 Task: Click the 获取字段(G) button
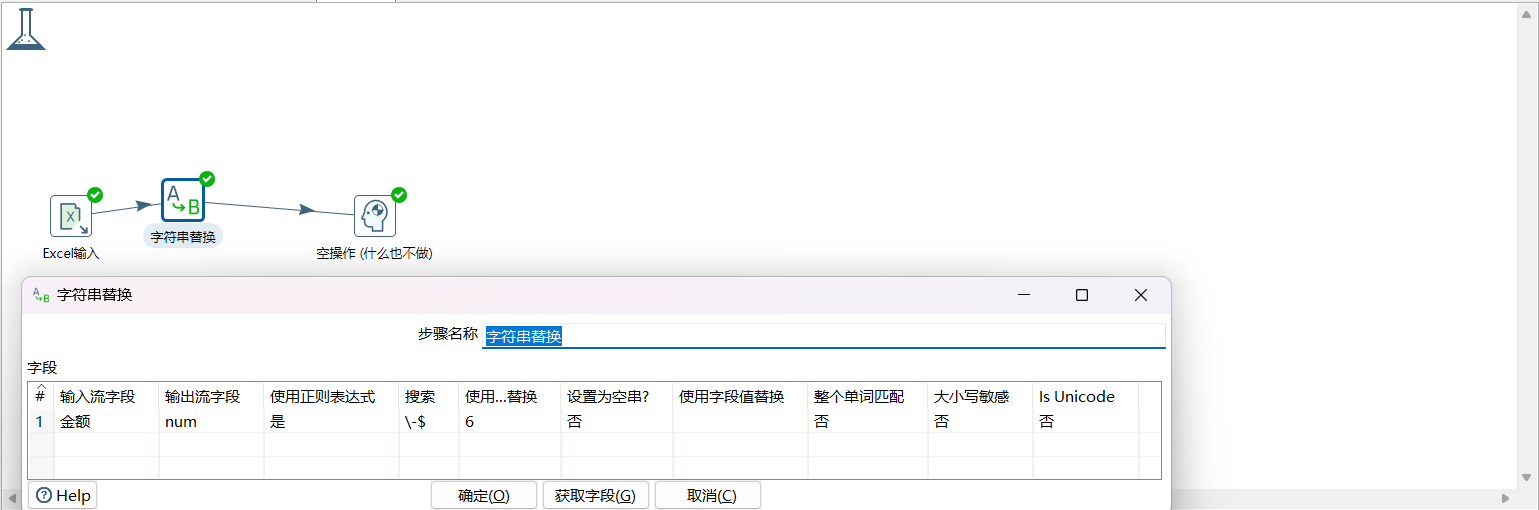(x=596, y=495)
